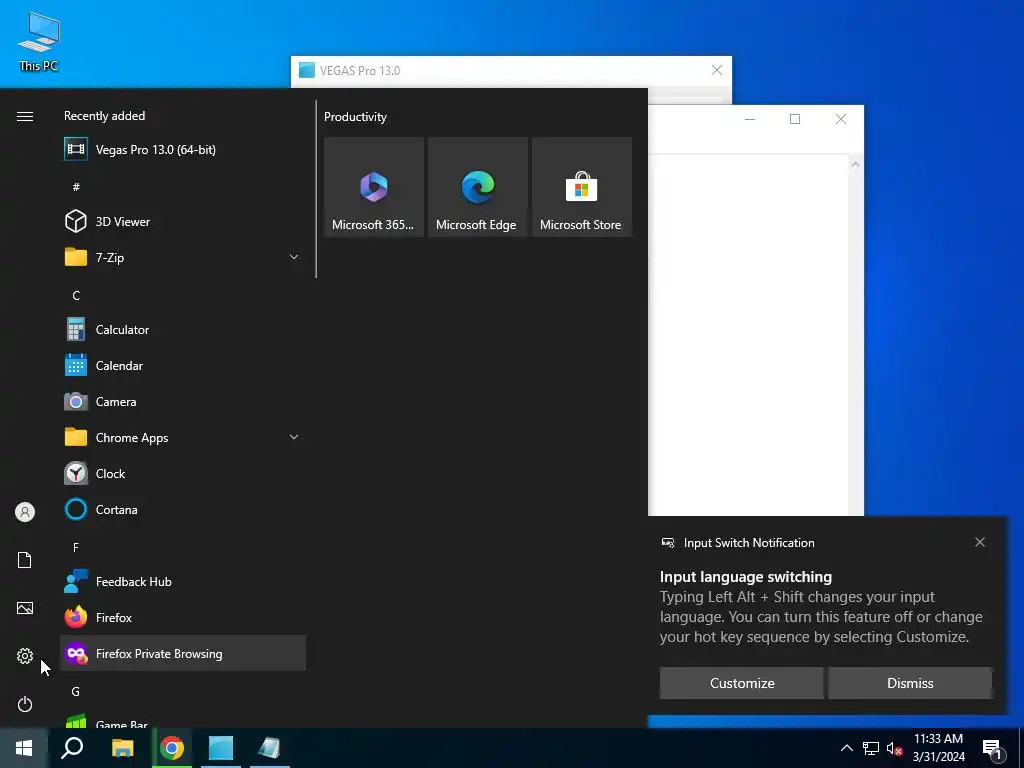
Task: Expand the Start menu hamburger
Action: point(25,116)
